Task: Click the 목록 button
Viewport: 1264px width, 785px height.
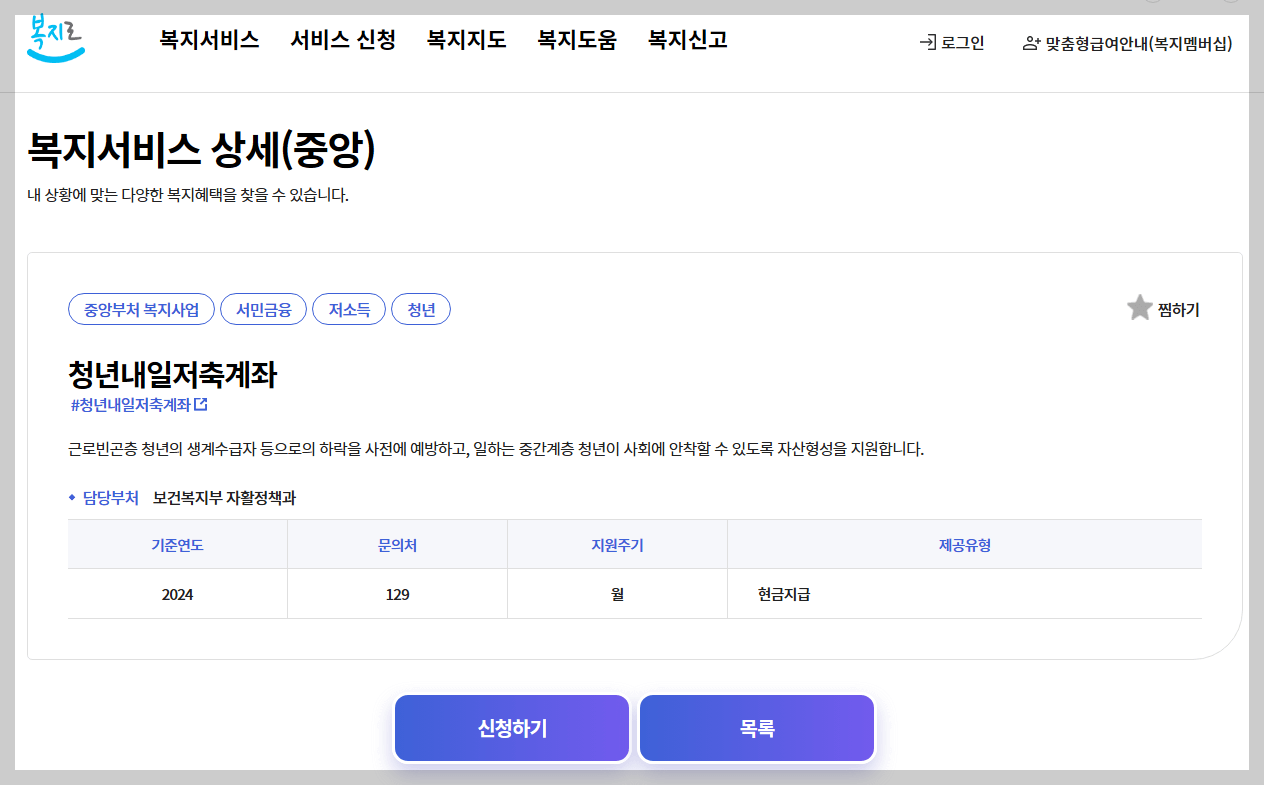Action: coord(756,728)
